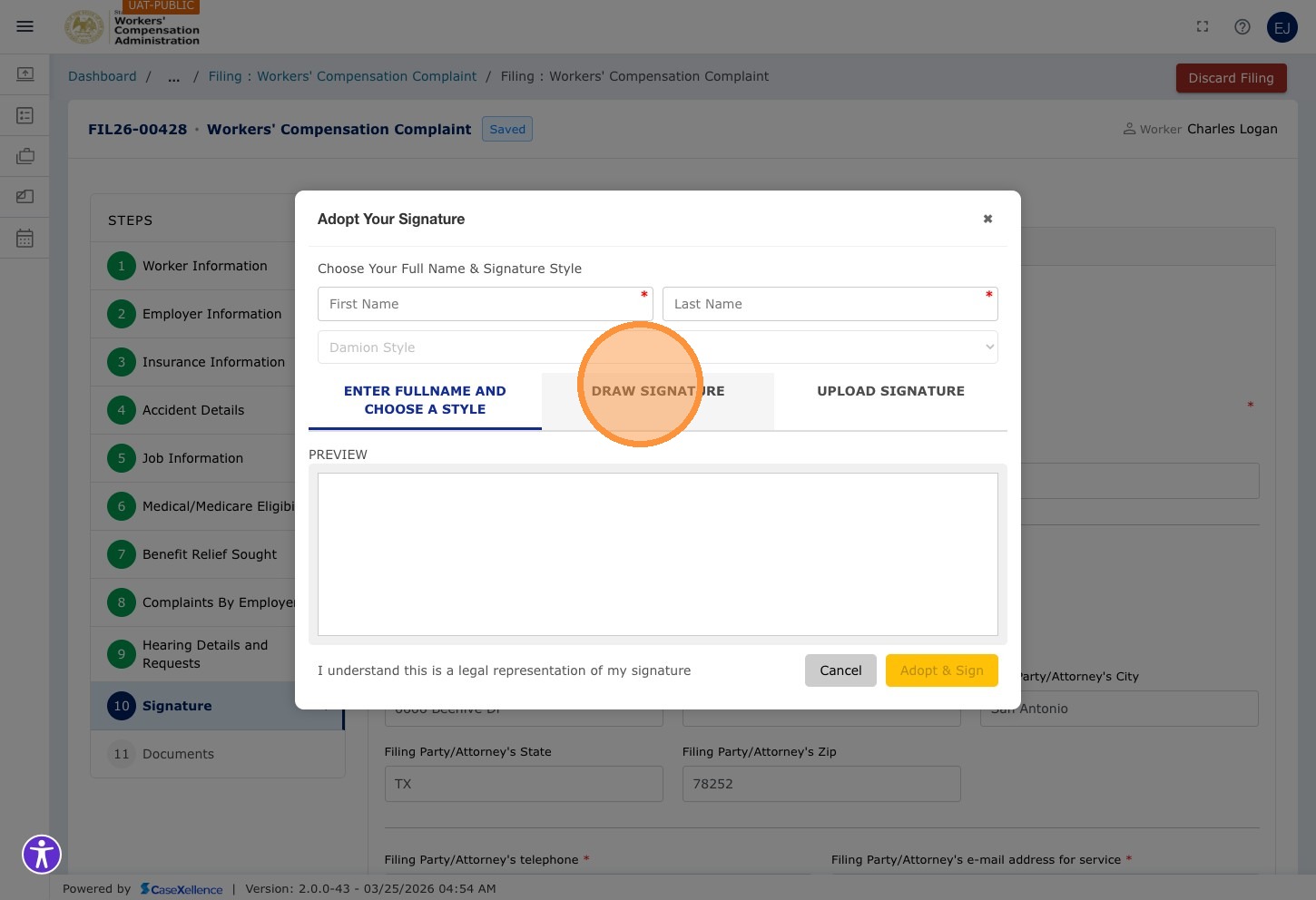
Task: Go to Medical/Medicare Eligibility step
Action: (218, 506)
